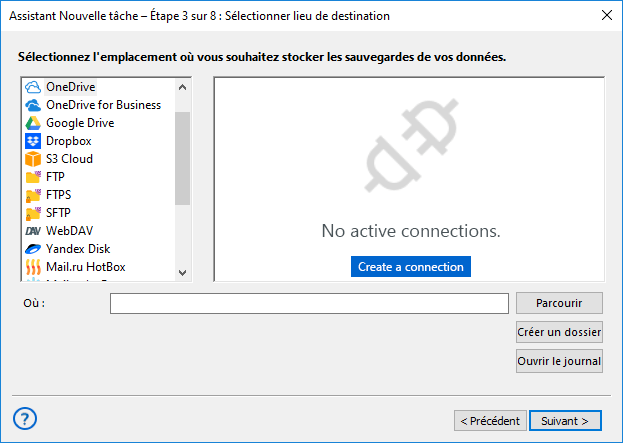Select the FTP folder icon
Image resolution: width=623 pixels, height=443 pixels.
tap(33, 177)
